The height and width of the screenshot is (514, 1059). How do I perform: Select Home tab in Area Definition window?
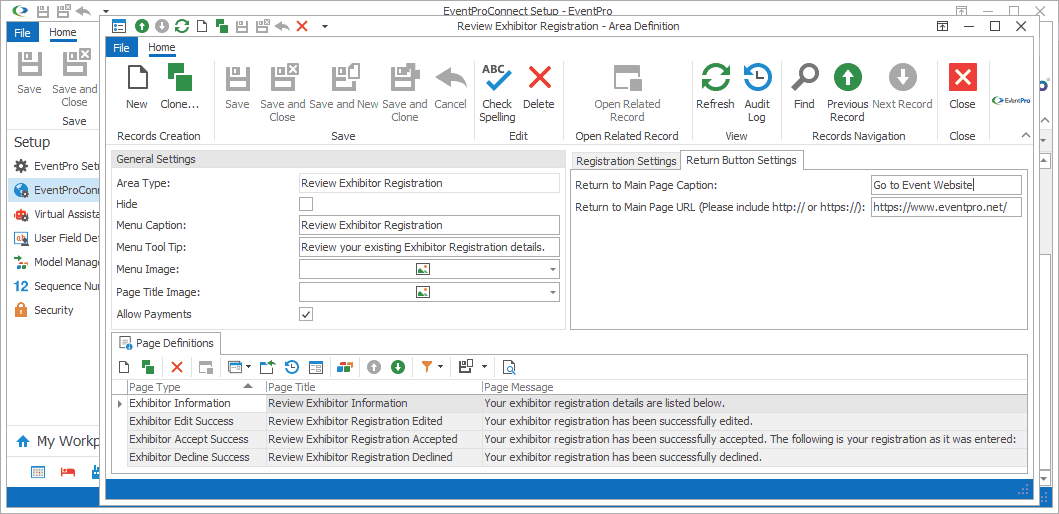(161, 47)
